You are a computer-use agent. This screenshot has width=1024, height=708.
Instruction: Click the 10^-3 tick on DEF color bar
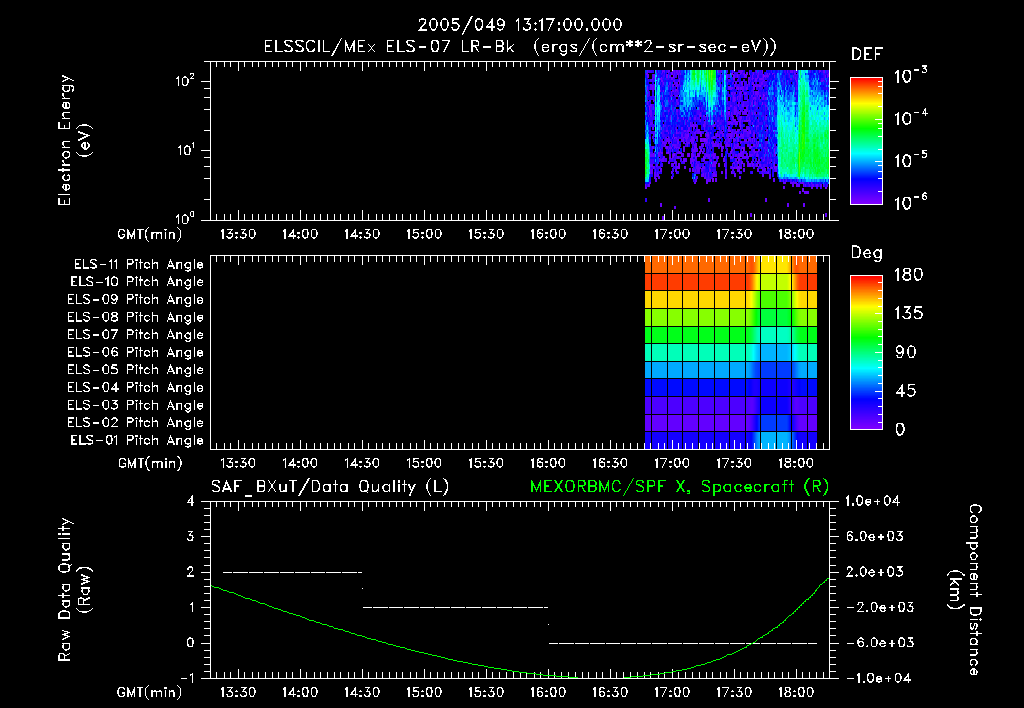911,75
